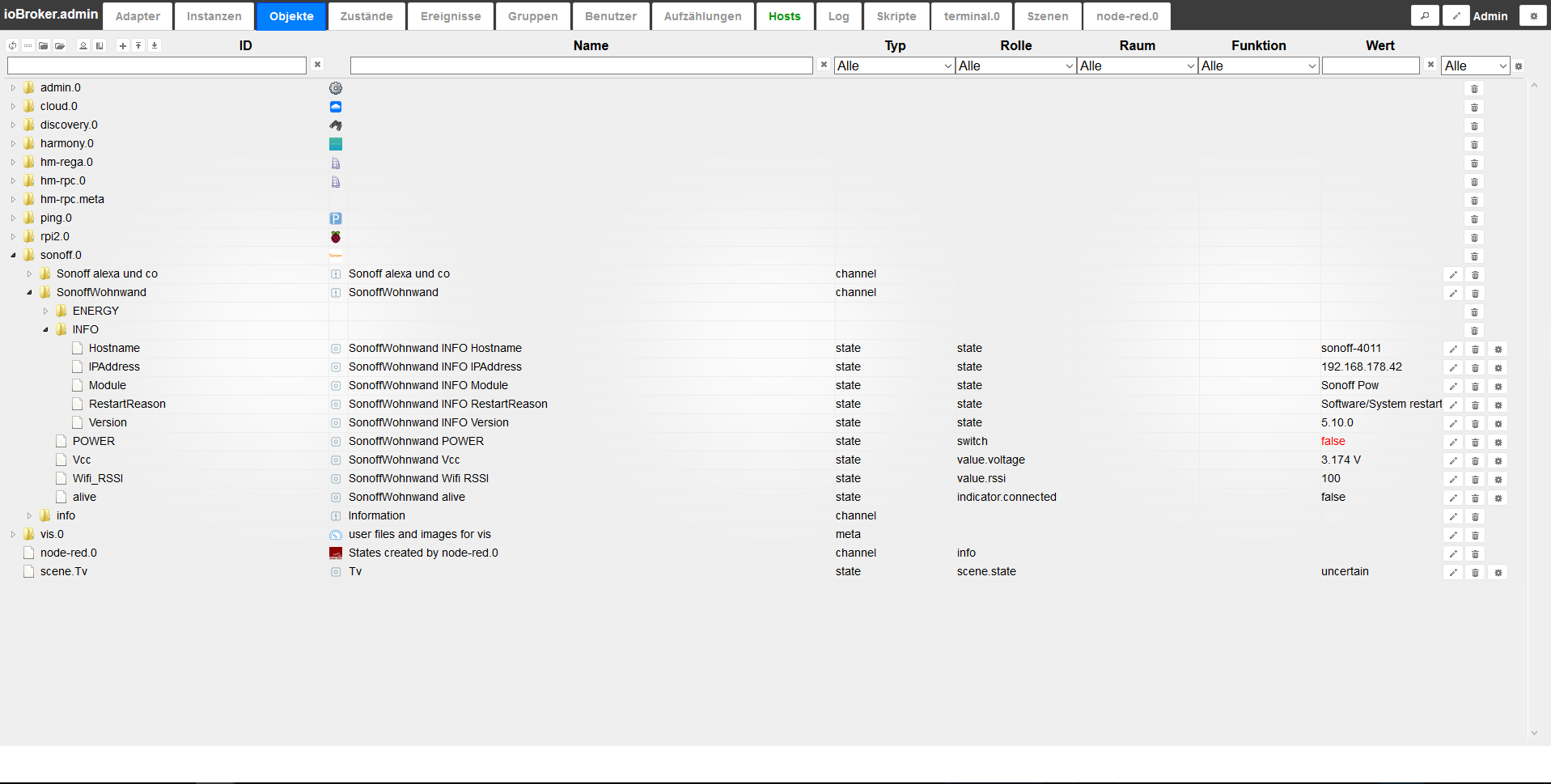The height and width of the screenshot is (784, 1551).
Task: Open system settings gear in header
Action: click(x=1533, y=15)
